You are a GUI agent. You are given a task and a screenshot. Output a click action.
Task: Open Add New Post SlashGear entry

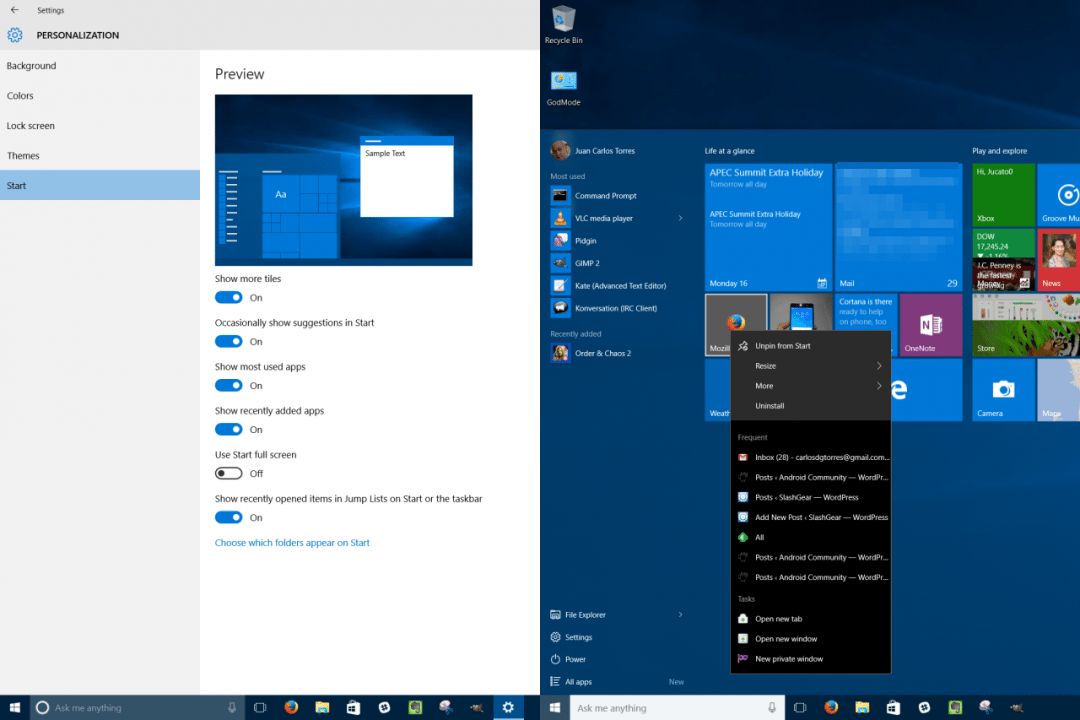(x=811, y=517)
